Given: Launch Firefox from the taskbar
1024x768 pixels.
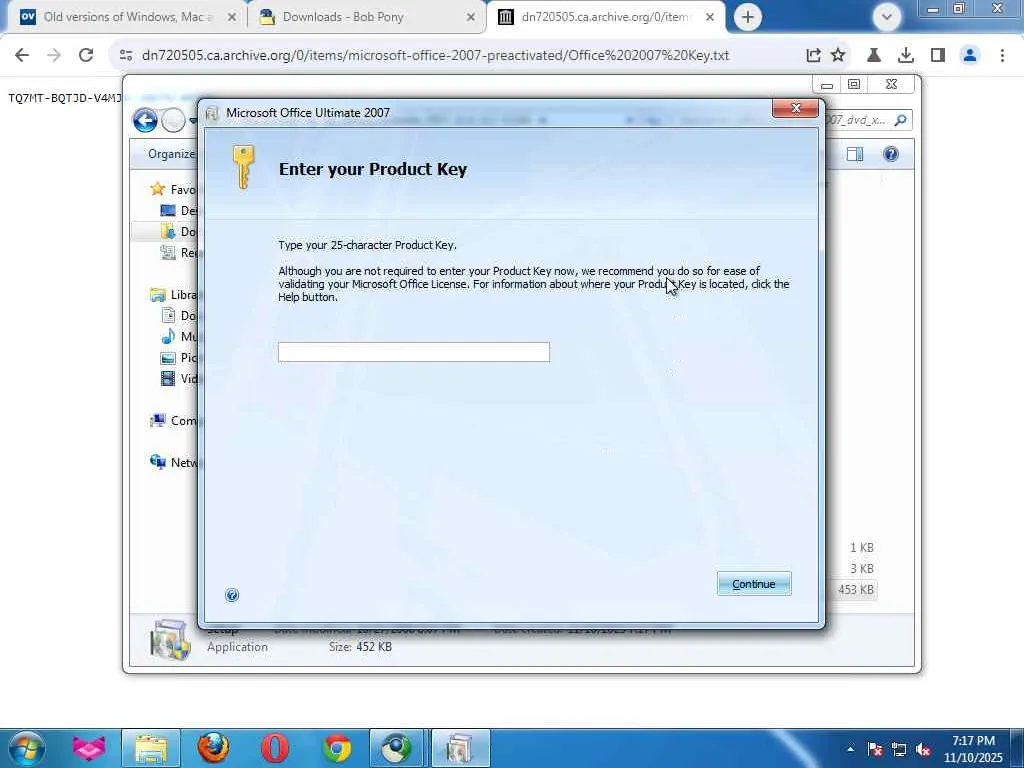Looking at the screenshot, I should click(213, 748).
